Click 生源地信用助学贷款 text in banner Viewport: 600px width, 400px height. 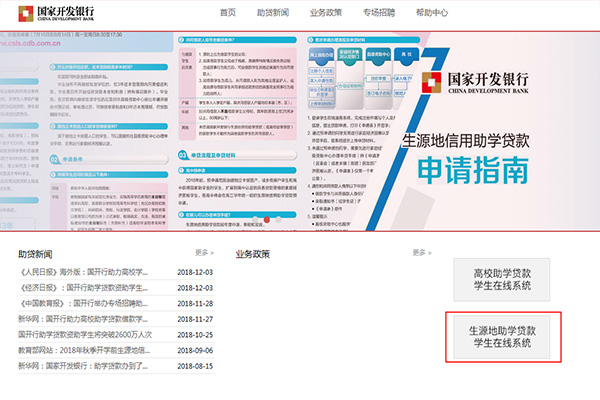[466, 140]
